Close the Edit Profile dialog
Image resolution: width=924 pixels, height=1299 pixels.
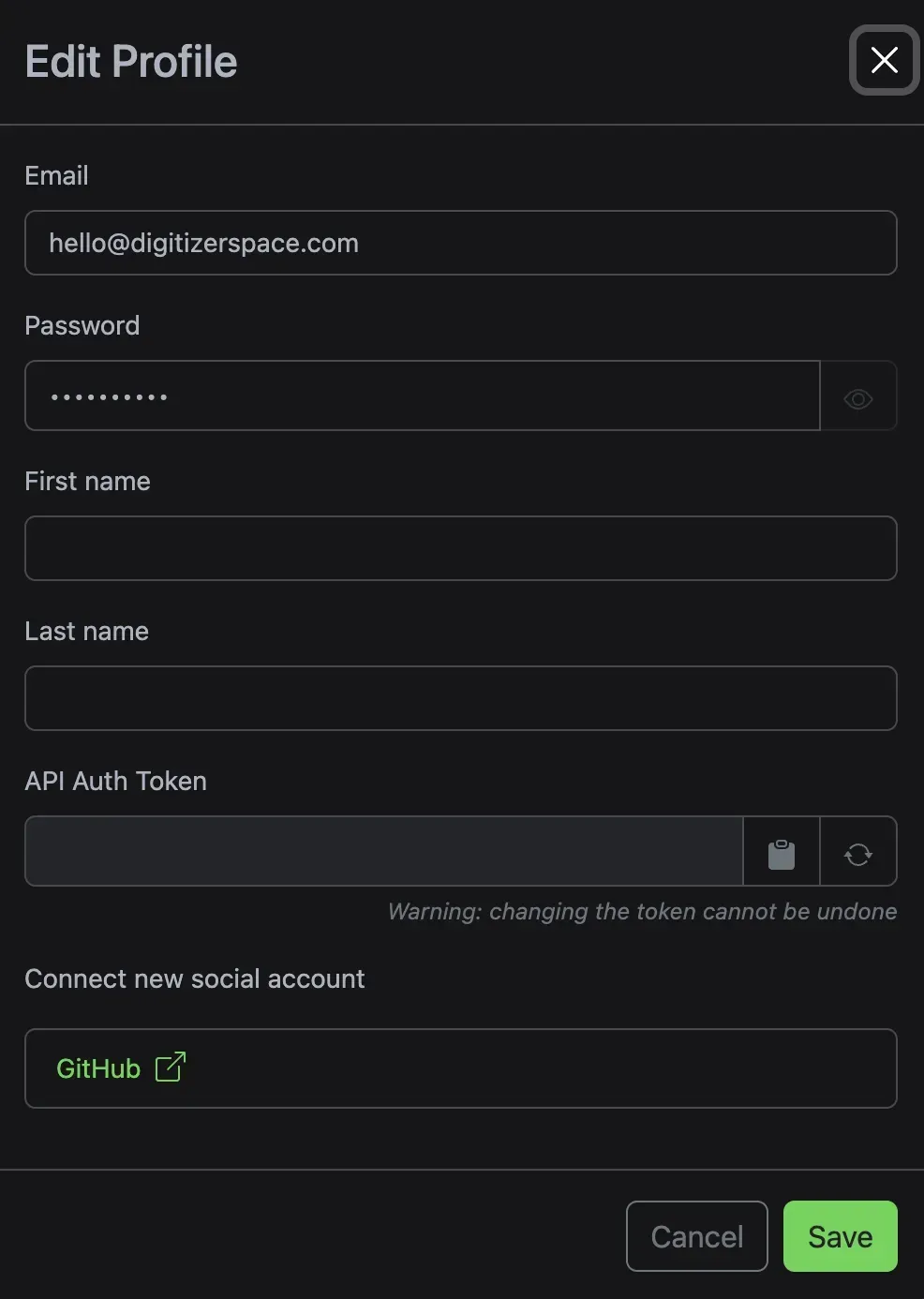pos(885,60)
